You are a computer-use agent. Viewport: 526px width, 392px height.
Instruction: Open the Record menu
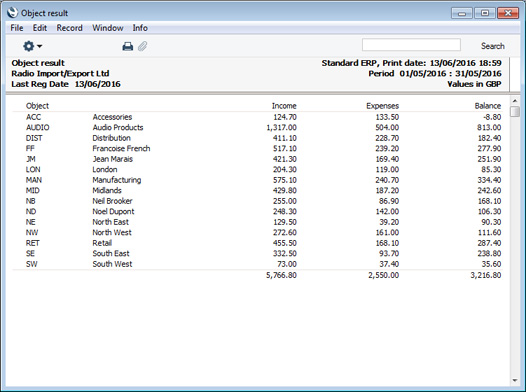pos(69,28)
